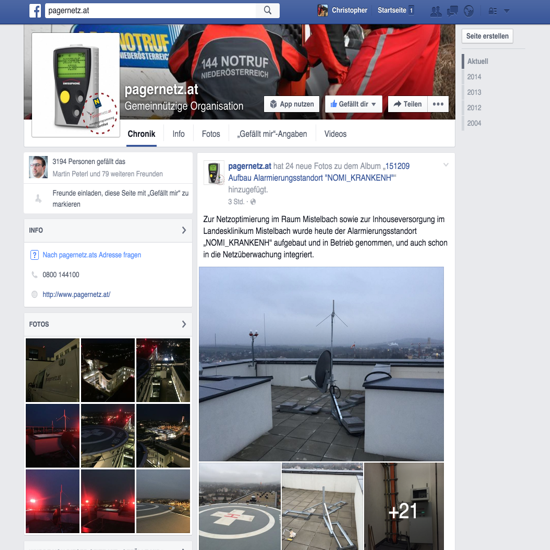The height and width of the screenshot is (550, 550).
Task: Click the Teilen button
Action: 408,104
